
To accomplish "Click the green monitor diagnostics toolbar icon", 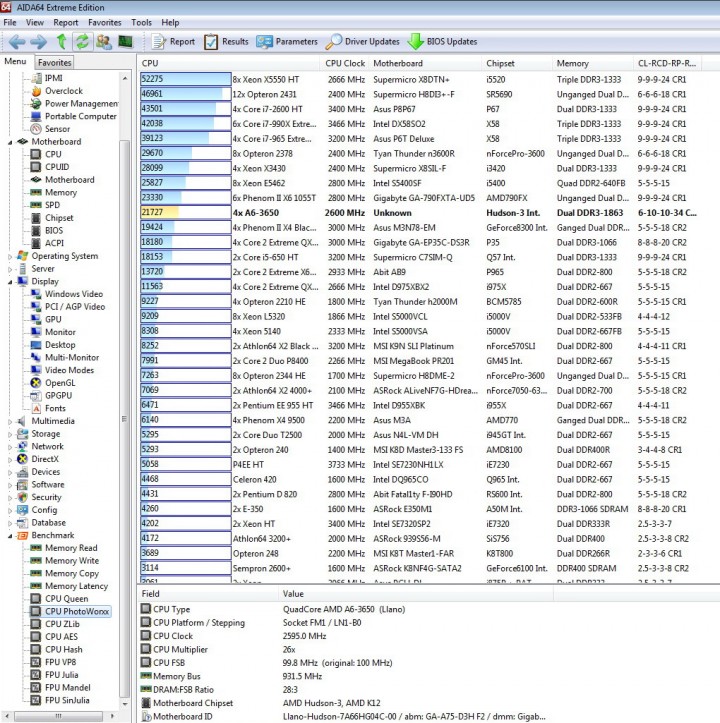I will tap(125, 42).
